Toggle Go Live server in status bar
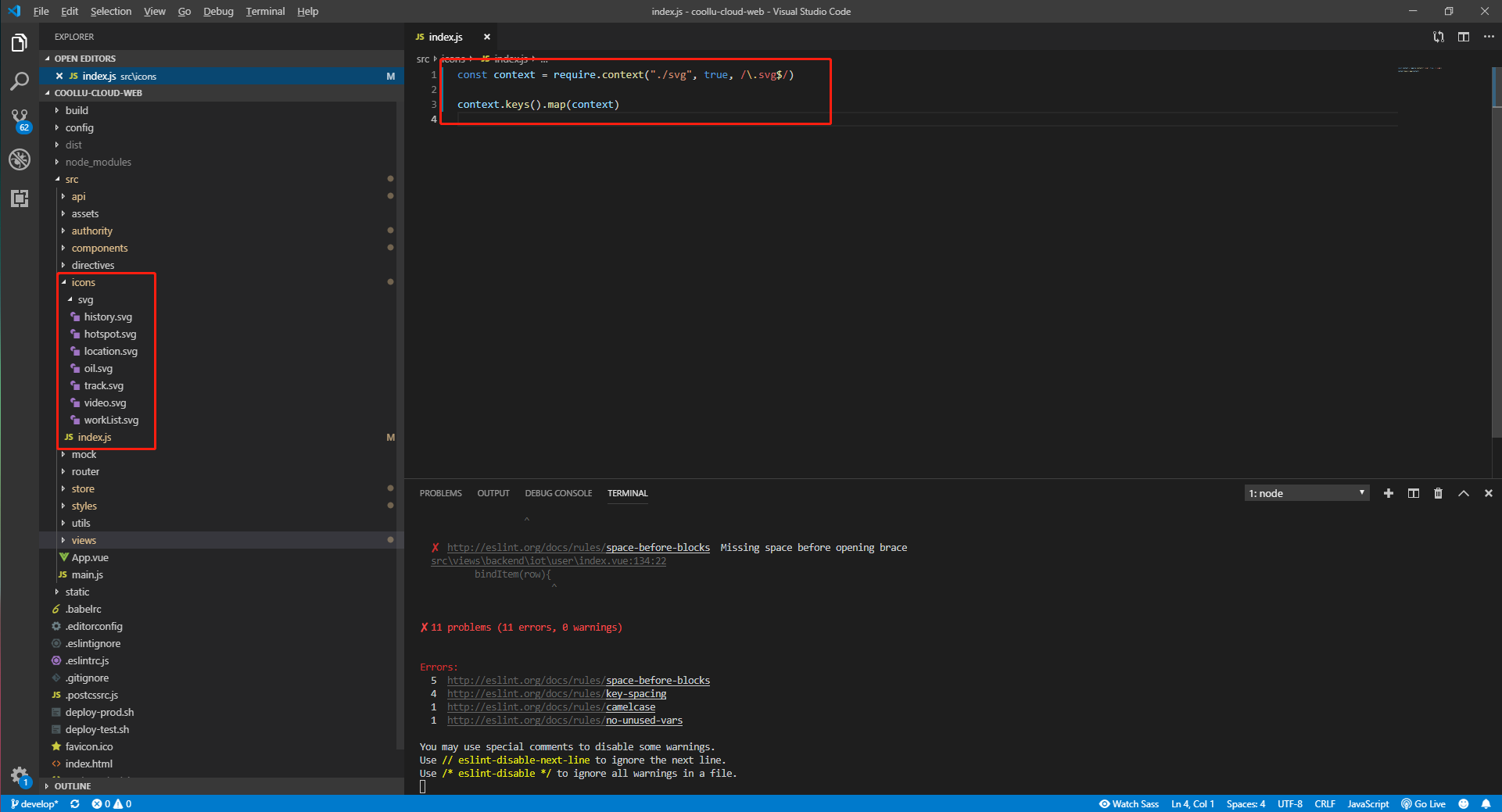The height and width of the screenshot is (812, 1502). click(1423, 803)
